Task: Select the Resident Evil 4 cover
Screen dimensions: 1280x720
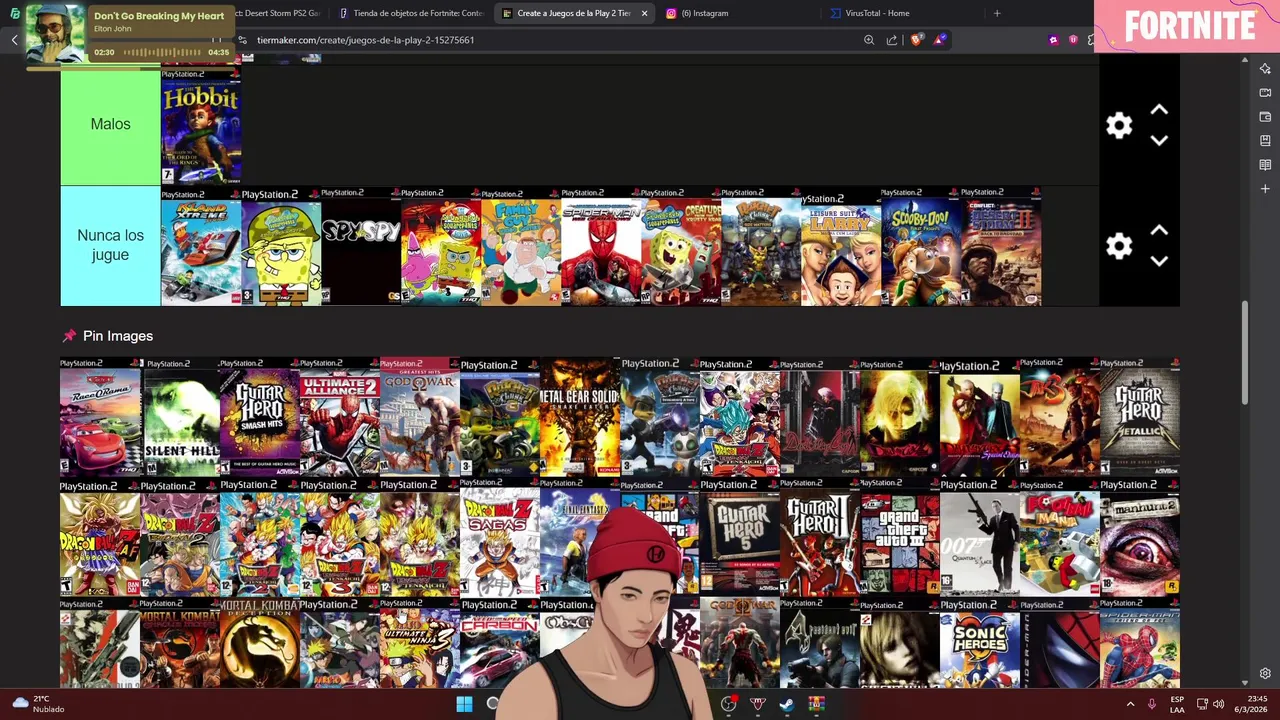Action: [820, 644]
